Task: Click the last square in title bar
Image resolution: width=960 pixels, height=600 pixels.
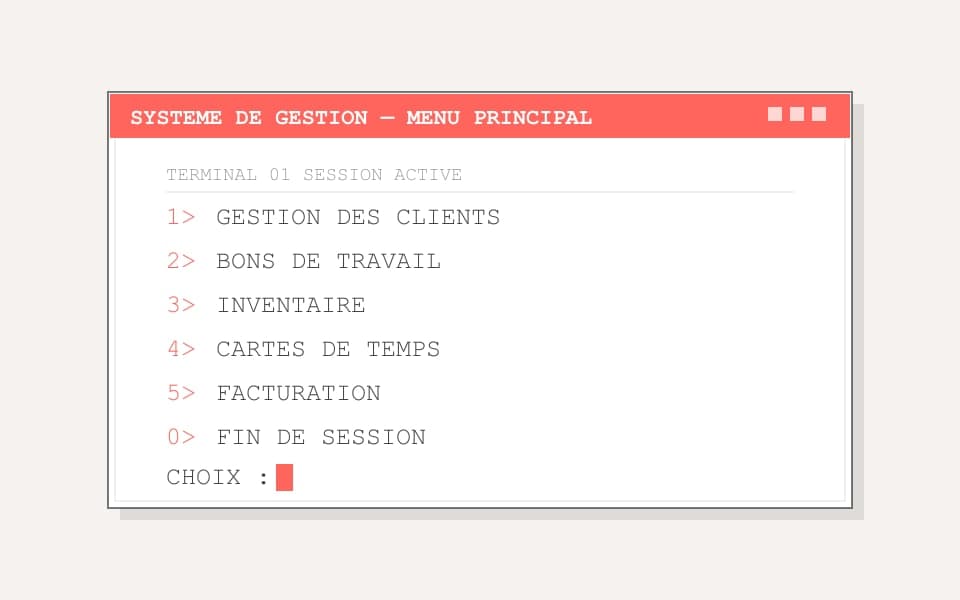Action: click(x=819, y=114)
